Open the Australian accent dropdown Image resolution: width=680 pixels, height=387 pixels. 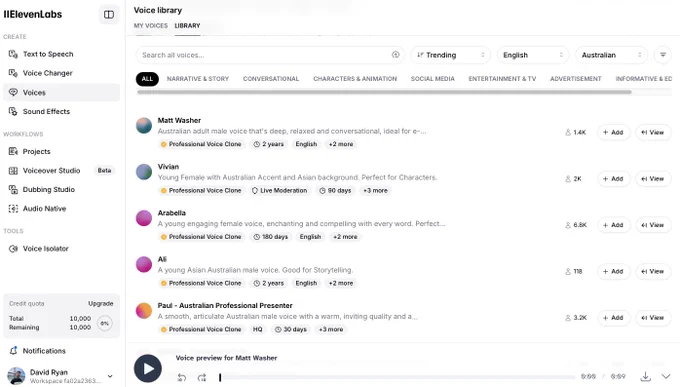click(x=611, y=55)
